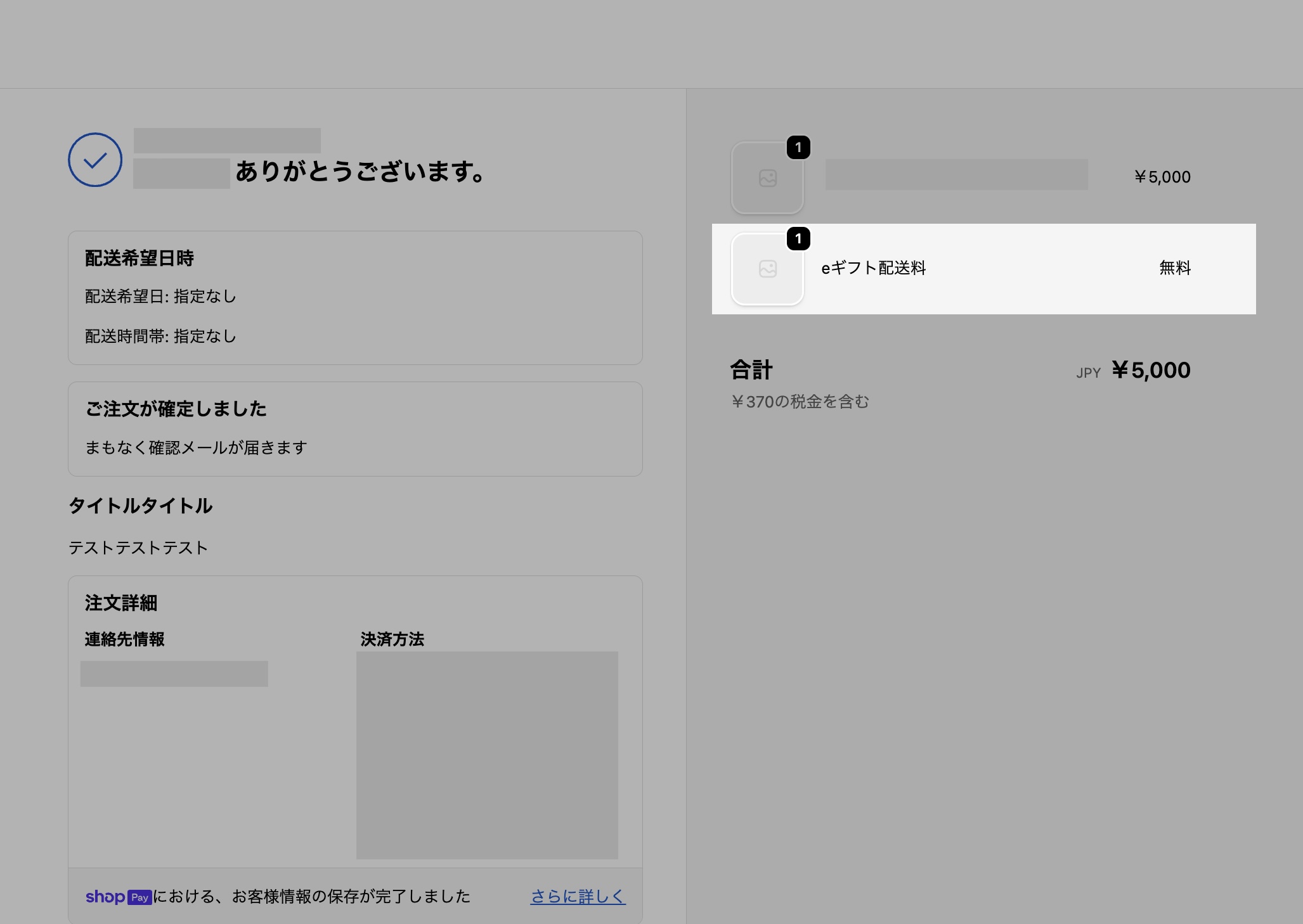This screenshot has width=1303, height=924.
Task: Click the 注文詳細 section heading
Action: point(120,603)
